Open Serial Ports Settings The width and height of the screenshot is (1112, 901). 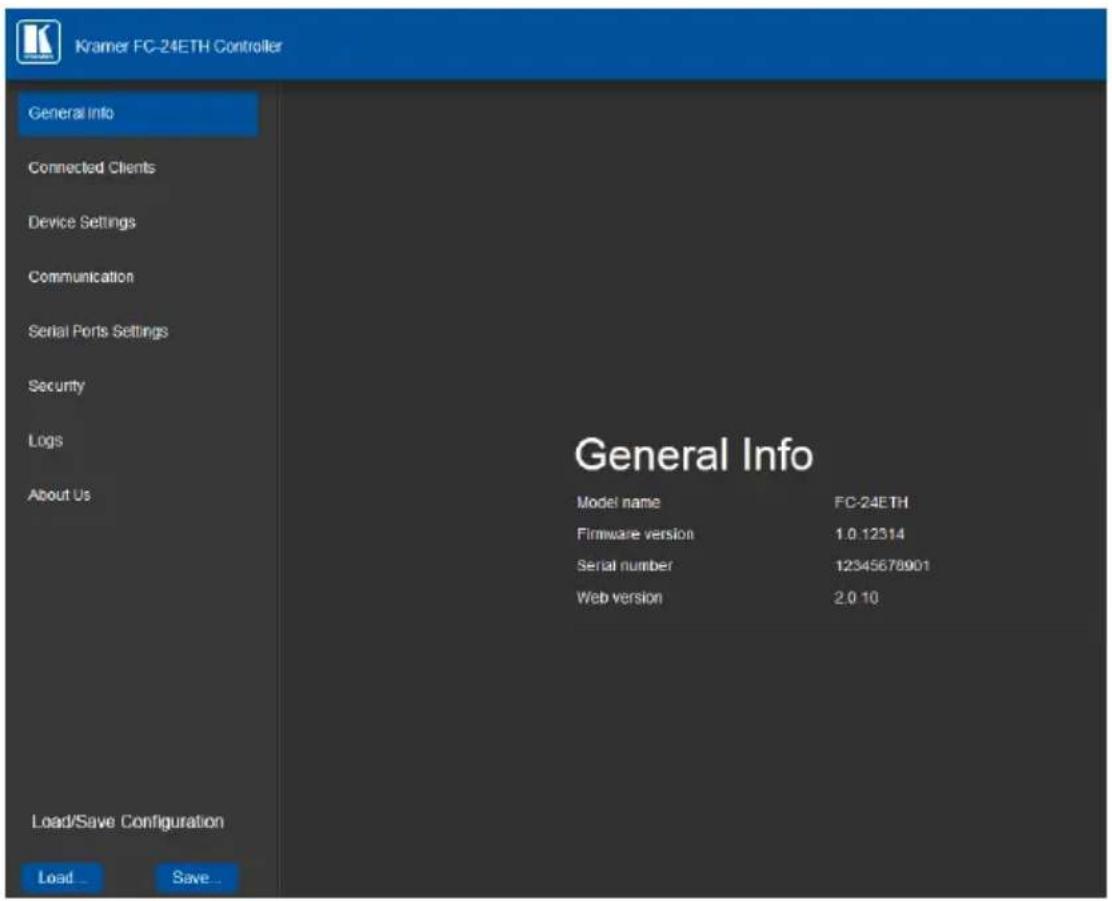(x=98, y=331)
